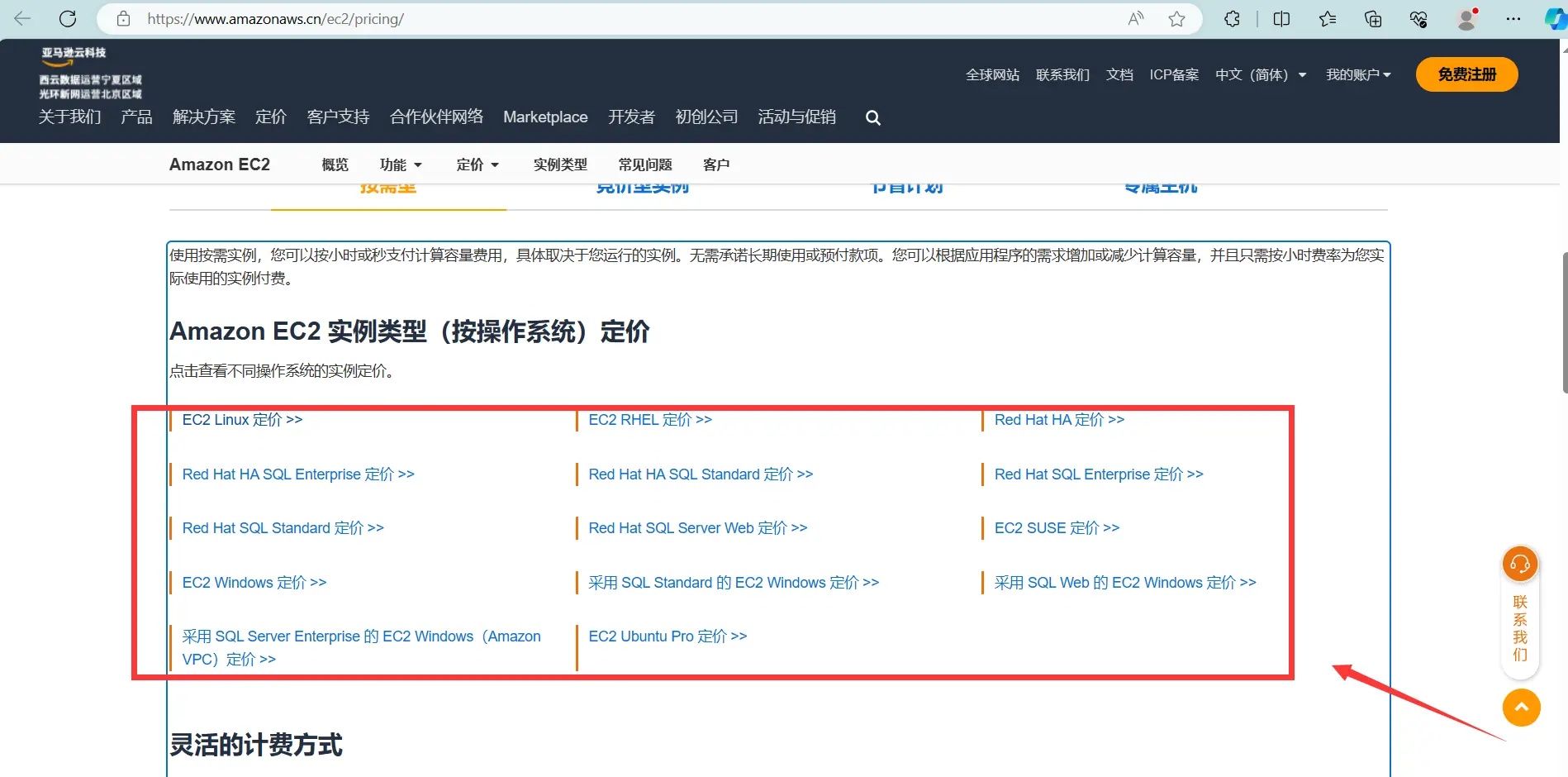1568x777 pixels.
Task: Reload the page with refresh icon
Action: (x=68, y=19)
